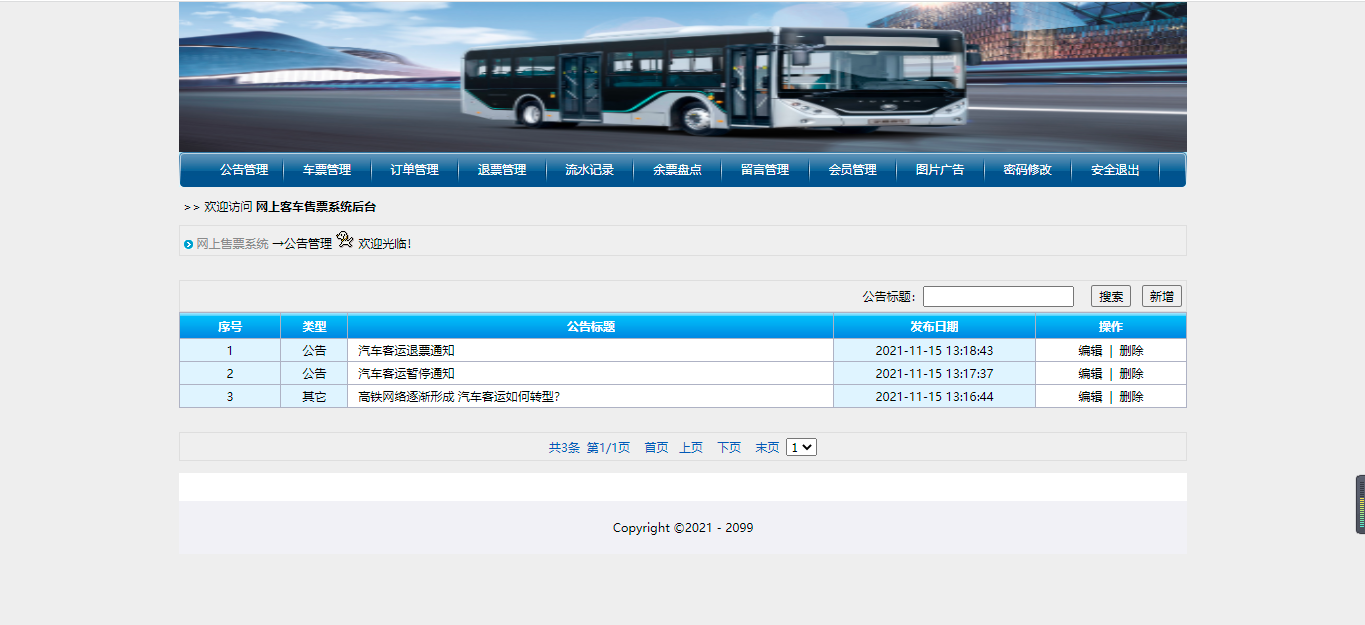Viewport: 1365px width, 625px height.
Task: Click the 其它 type cell
Action: [x=314, y=397]
